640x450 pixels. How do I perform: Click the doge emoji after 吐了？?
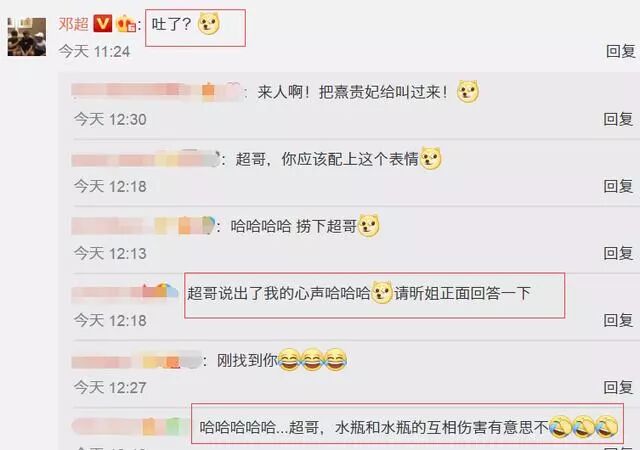(x=209, y=24)
